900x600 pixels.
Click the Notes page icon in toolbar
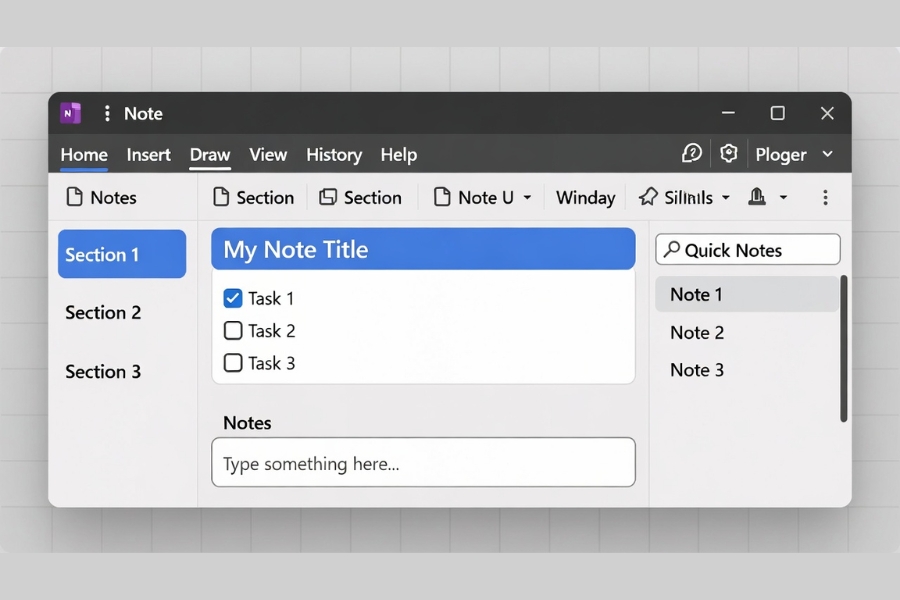click(74, 197)
